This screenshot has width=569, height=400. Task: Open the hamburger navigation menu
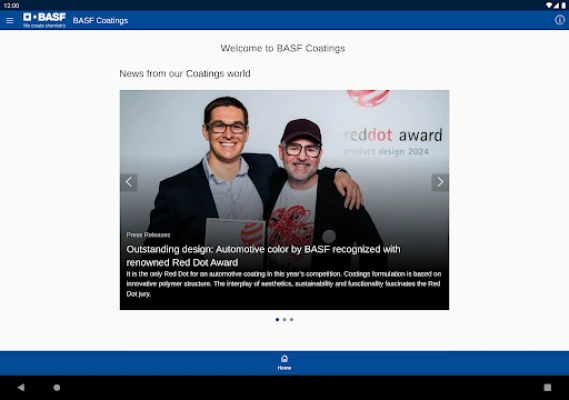coord(10,21)
